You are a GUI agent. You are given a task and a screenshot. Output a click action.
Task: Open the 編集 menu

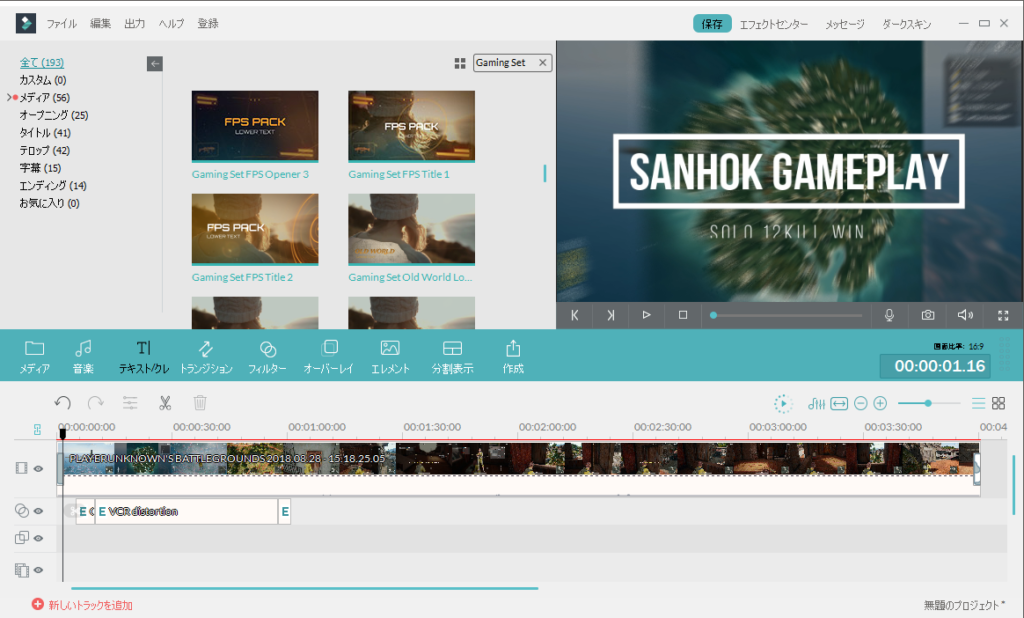pyautogui.click(x=100, y=24)
